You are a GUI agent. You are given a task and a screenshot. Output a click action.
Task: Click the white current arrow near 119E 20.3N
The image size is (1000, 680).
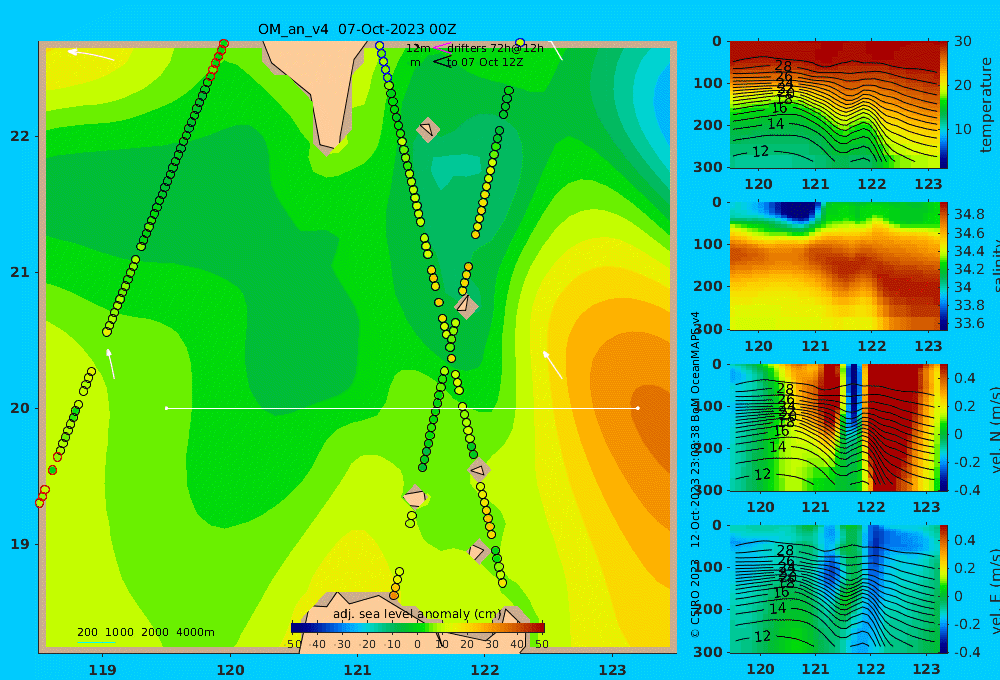pyautogui.click(x=110, y=364)
